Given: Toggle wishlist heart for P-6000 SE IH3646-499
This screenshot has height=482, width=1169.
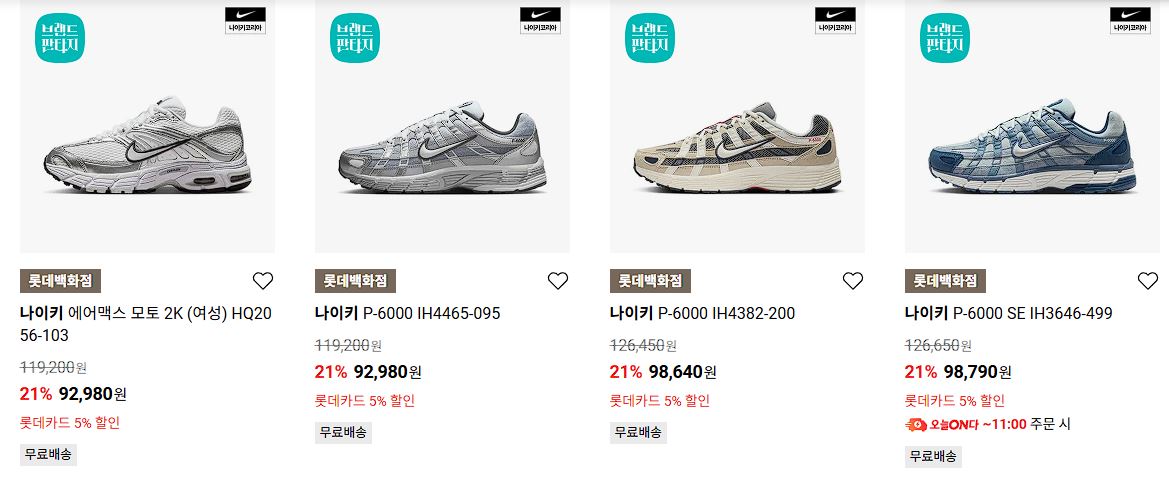Looking at the screenshot, I should 1148,281.
